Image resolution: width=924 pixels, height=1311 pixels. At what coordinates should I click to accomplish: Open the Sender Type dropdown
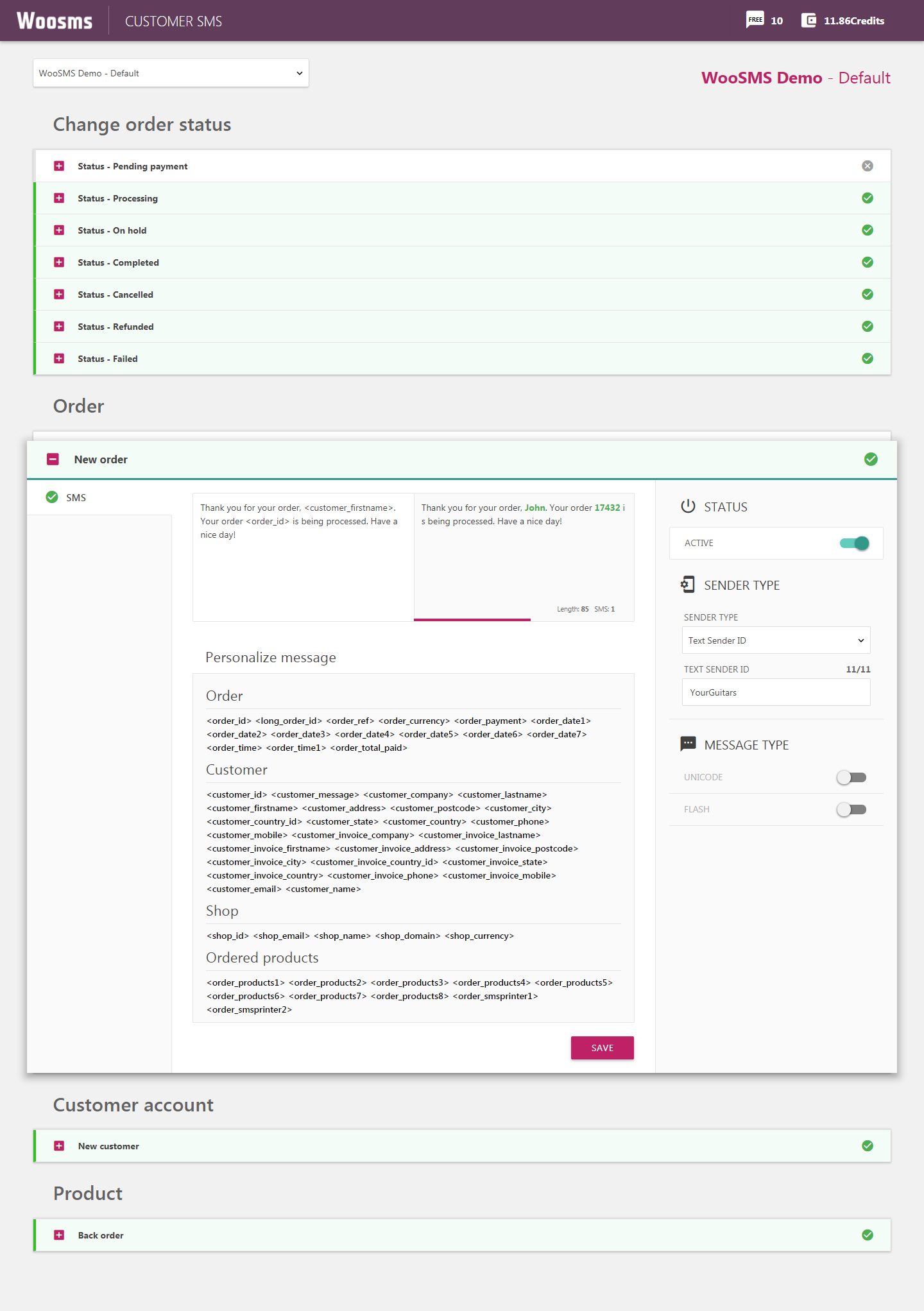click(776, 640)
